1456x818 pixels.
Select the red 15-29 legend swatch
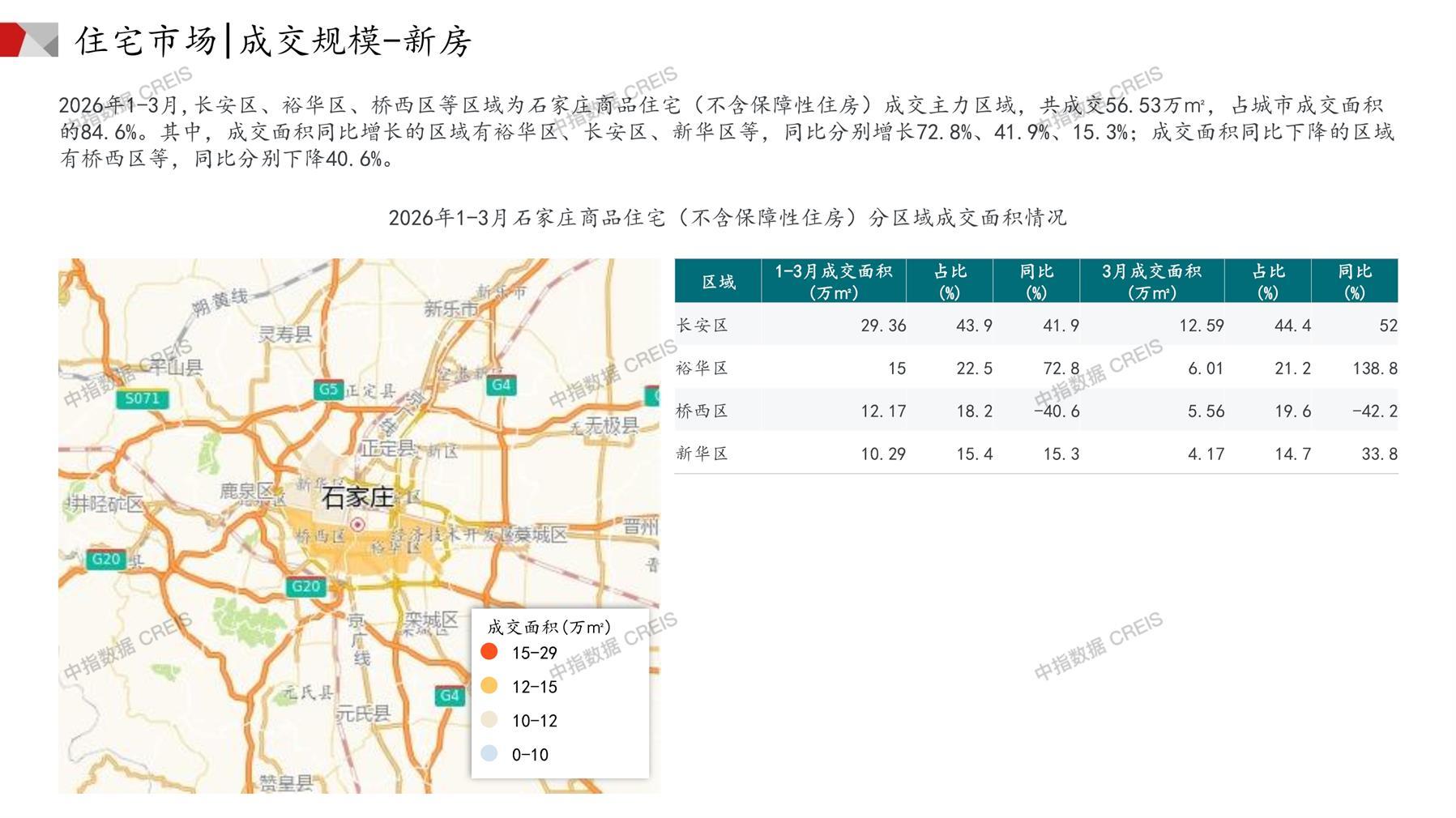(489, 652)
